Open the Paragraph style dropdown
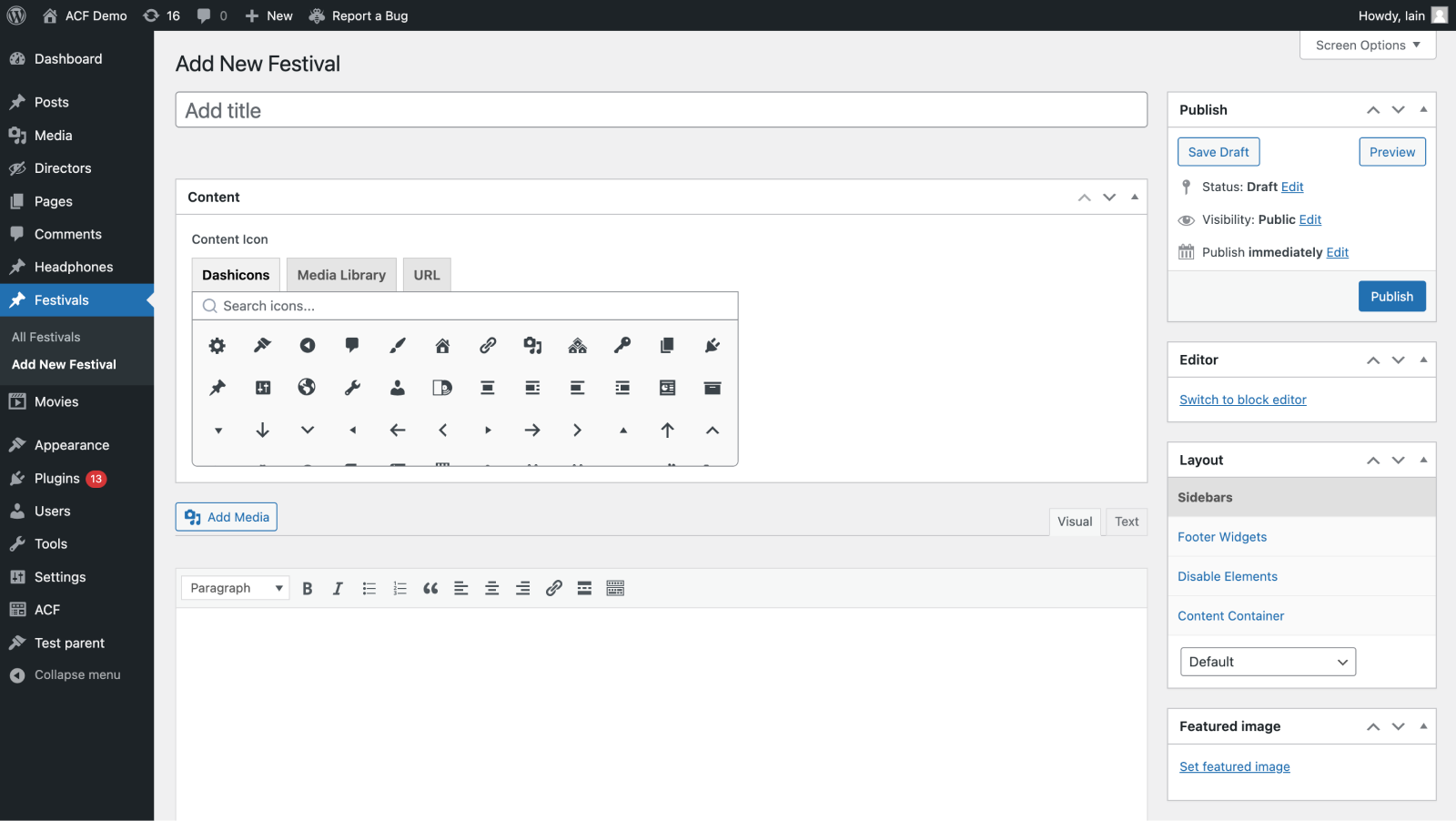 coord(234,587)
